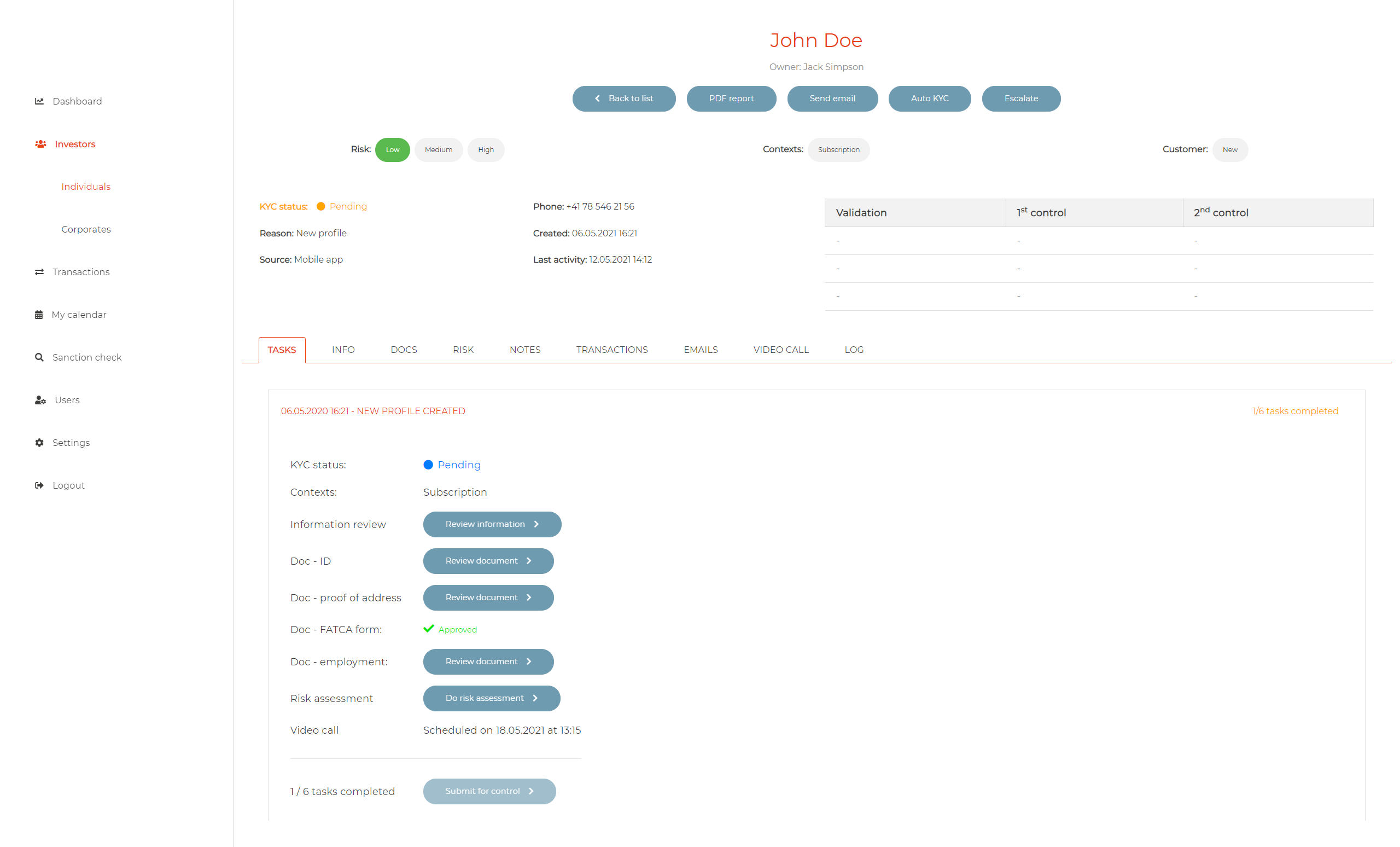The image size is (1400, 847).
Task: Generate a PDF report
Action: tap(731, 98)
